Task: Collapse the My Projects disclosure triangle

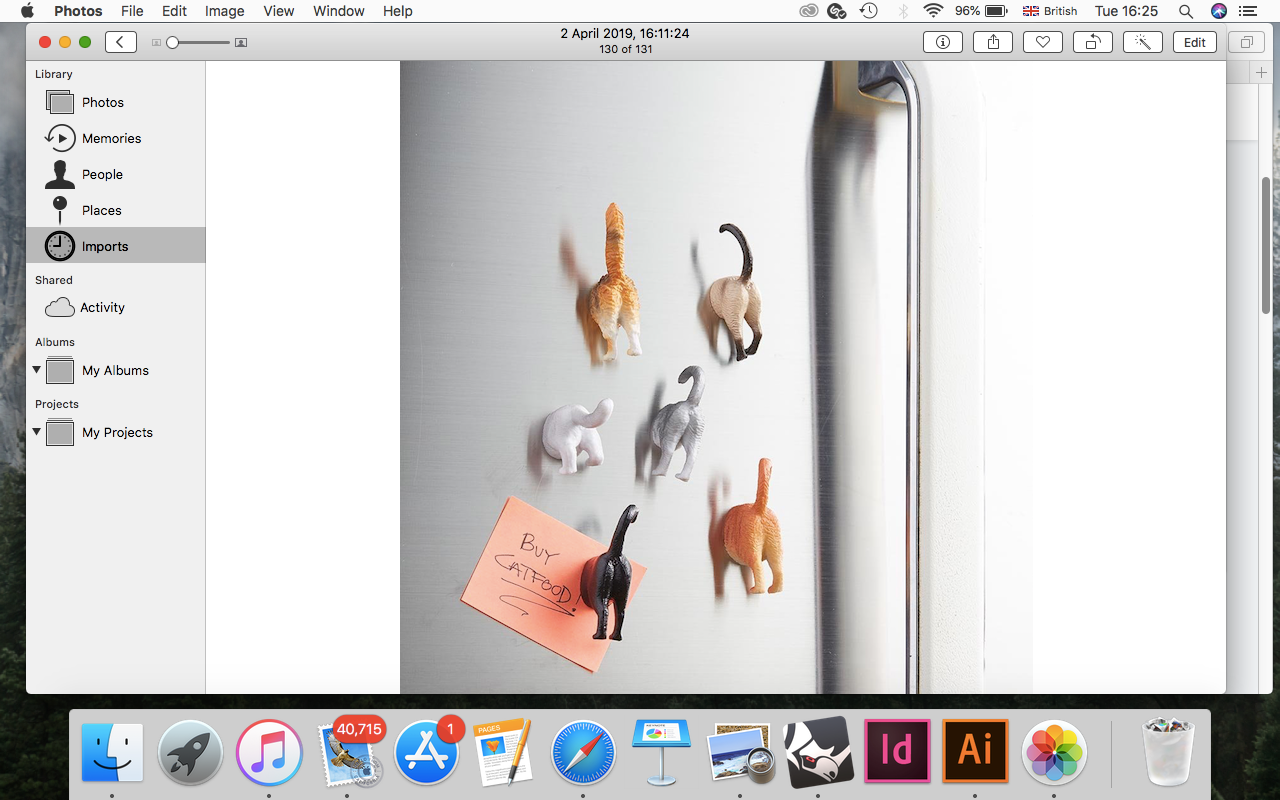Action: [37, 432]
